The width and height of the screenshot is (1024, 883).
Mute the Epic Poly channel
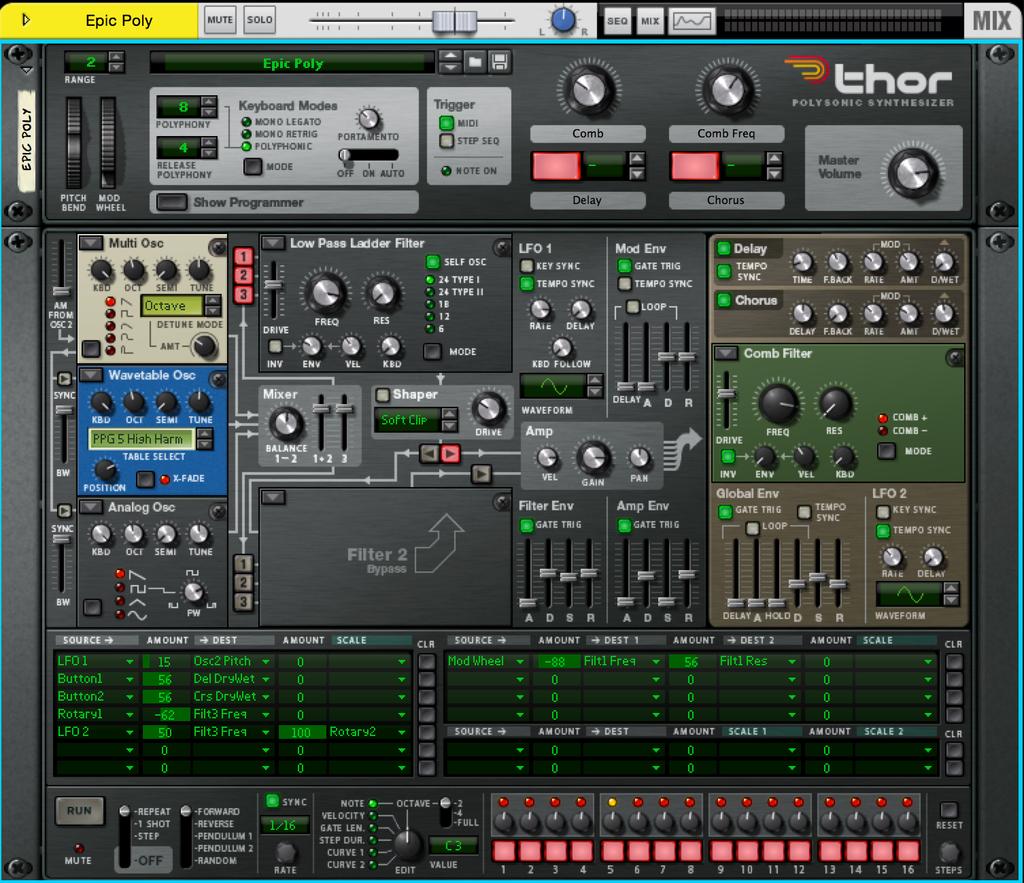pyautogui.click(x=219, y=20)
